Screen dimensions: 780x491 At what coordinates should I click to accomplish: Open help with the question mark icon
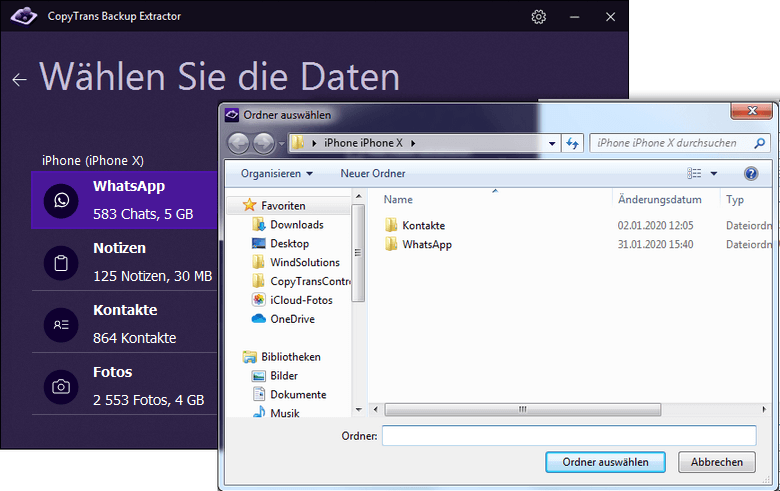[751, 174]
